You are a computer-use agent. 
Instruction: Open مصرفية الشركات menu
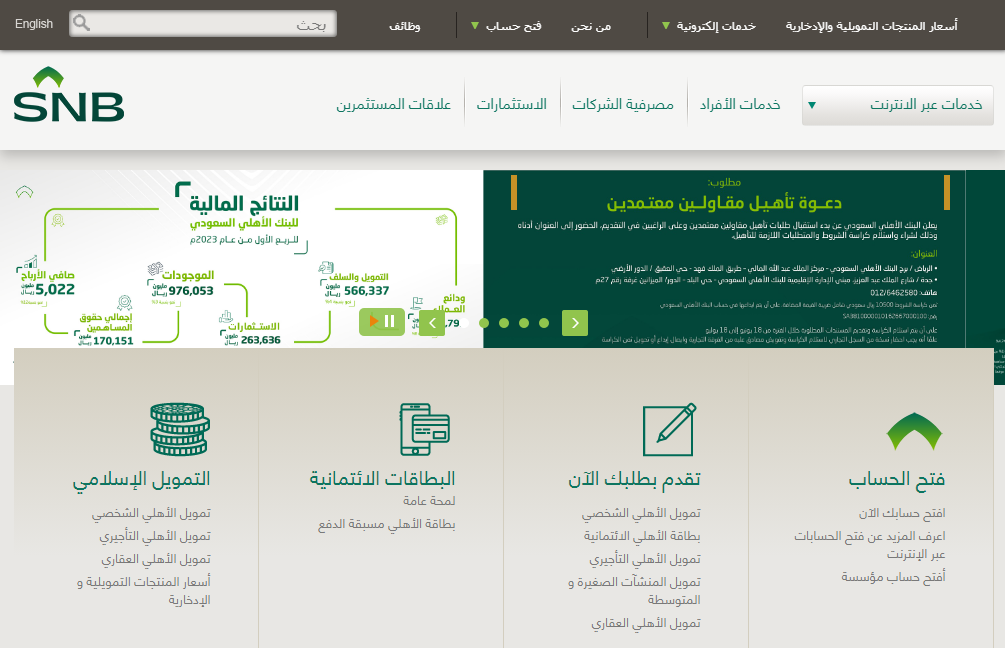tap(622, 104)
